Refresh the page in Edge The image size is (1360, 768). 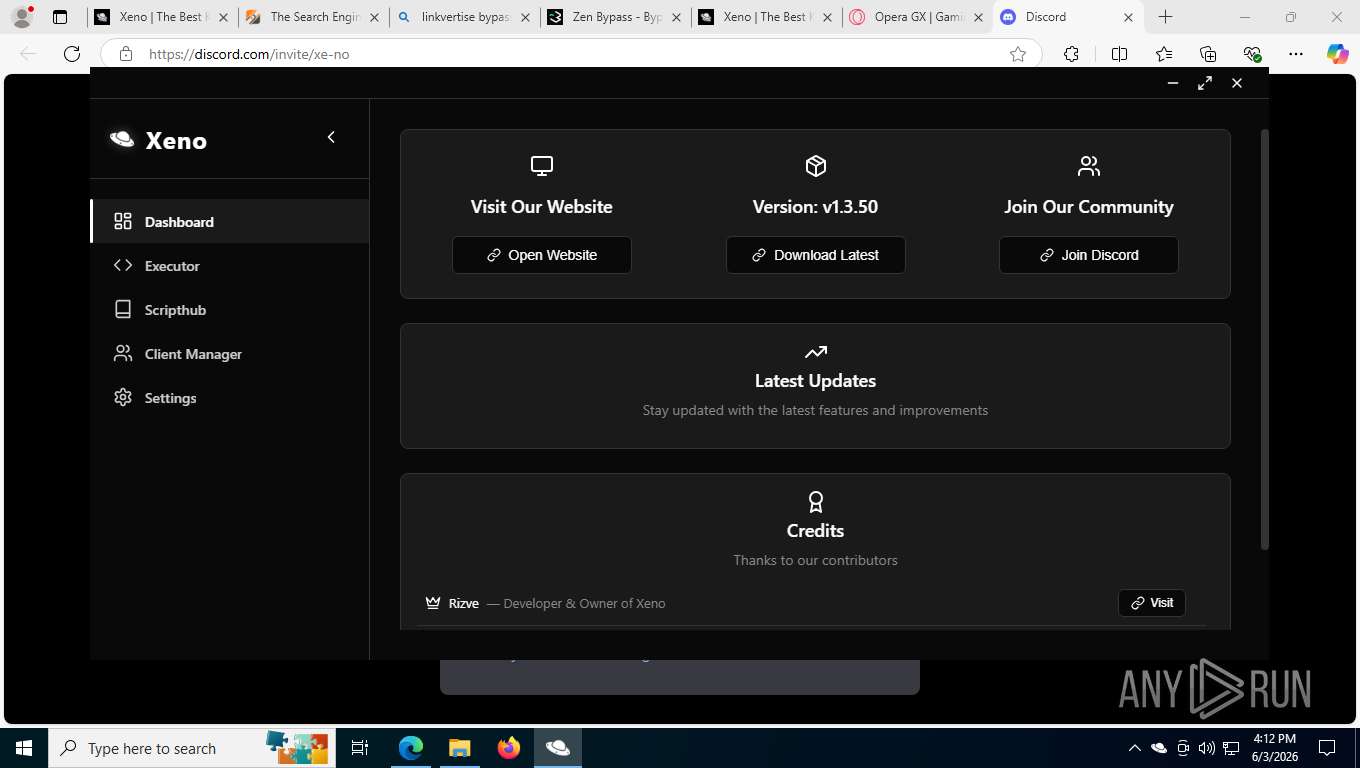72,54
